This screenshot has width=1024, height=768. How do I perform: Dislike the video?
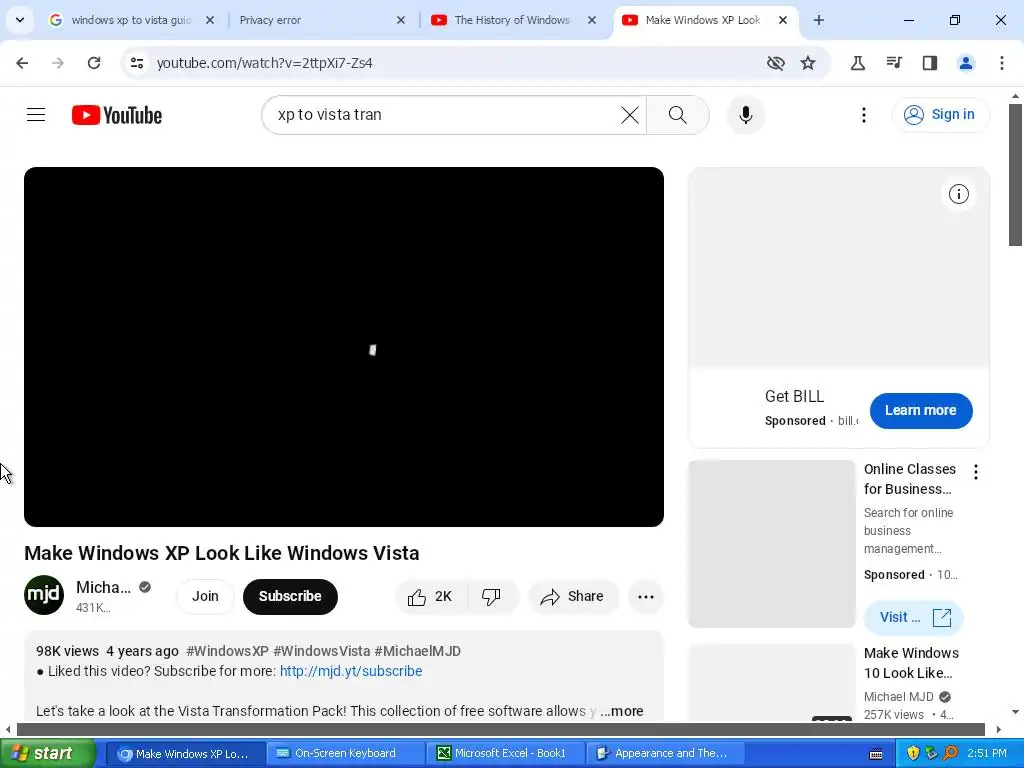click(x=491, y=596)
